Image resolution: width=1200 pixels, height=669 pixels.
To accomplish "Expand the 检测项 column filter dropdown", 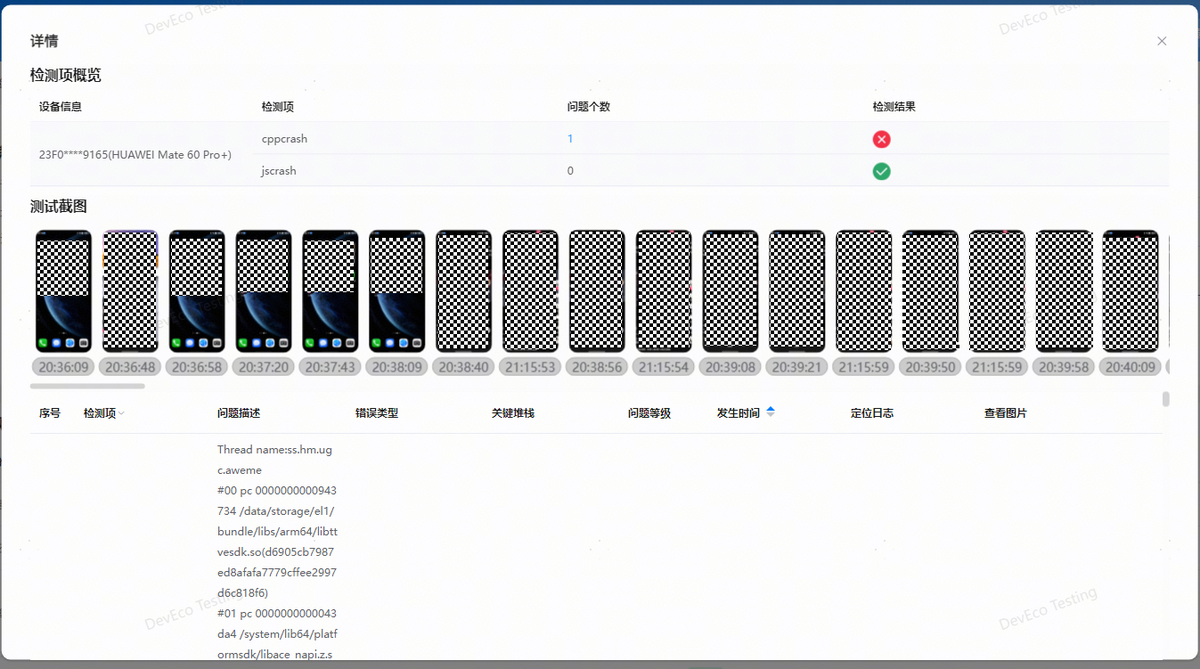I will point(121,414).
